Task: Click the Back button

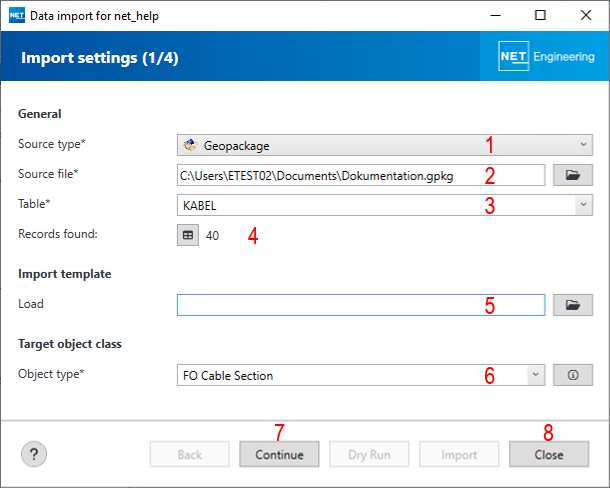Action: click(189, 455)
